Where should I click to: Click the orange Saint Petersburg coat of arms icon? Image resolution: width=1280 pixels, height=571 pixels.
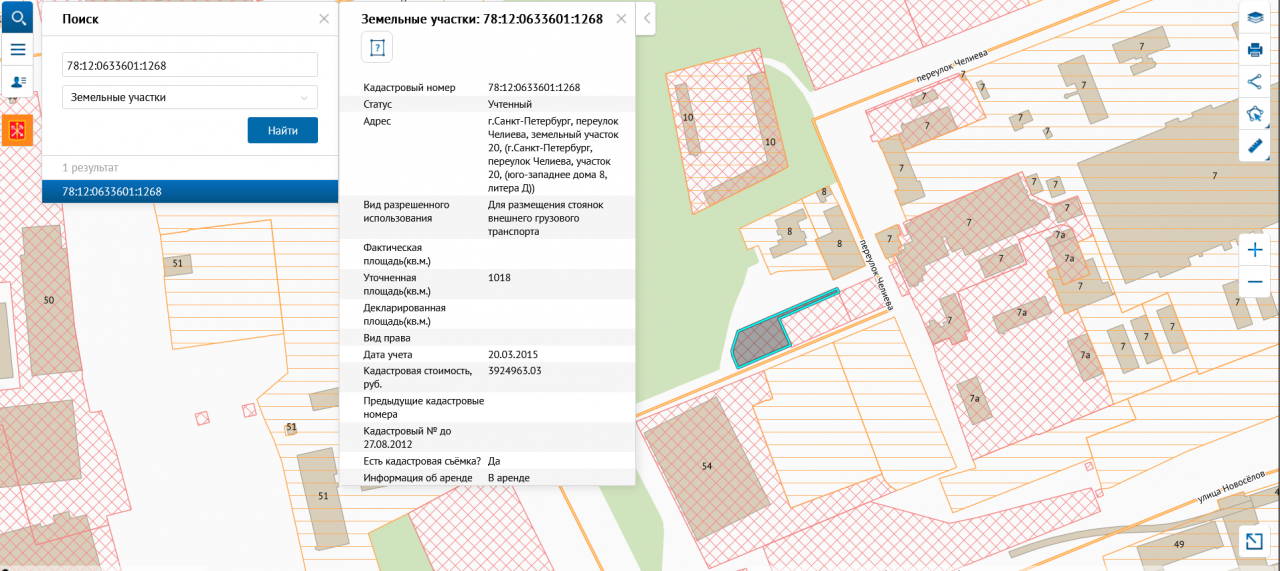tap(17, 130)
